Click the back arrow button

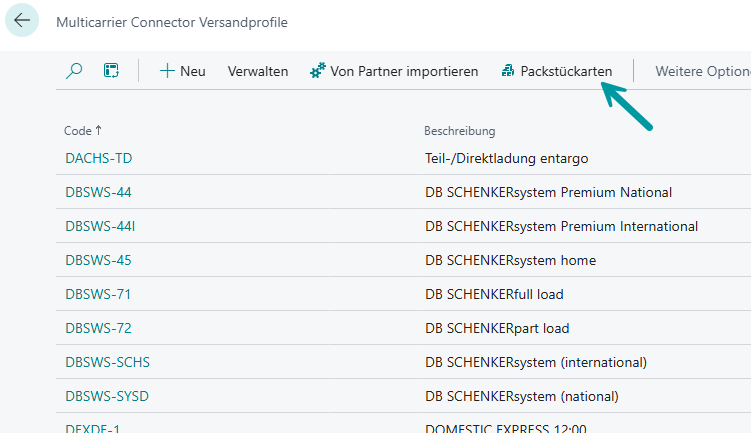tap(22, 21)
